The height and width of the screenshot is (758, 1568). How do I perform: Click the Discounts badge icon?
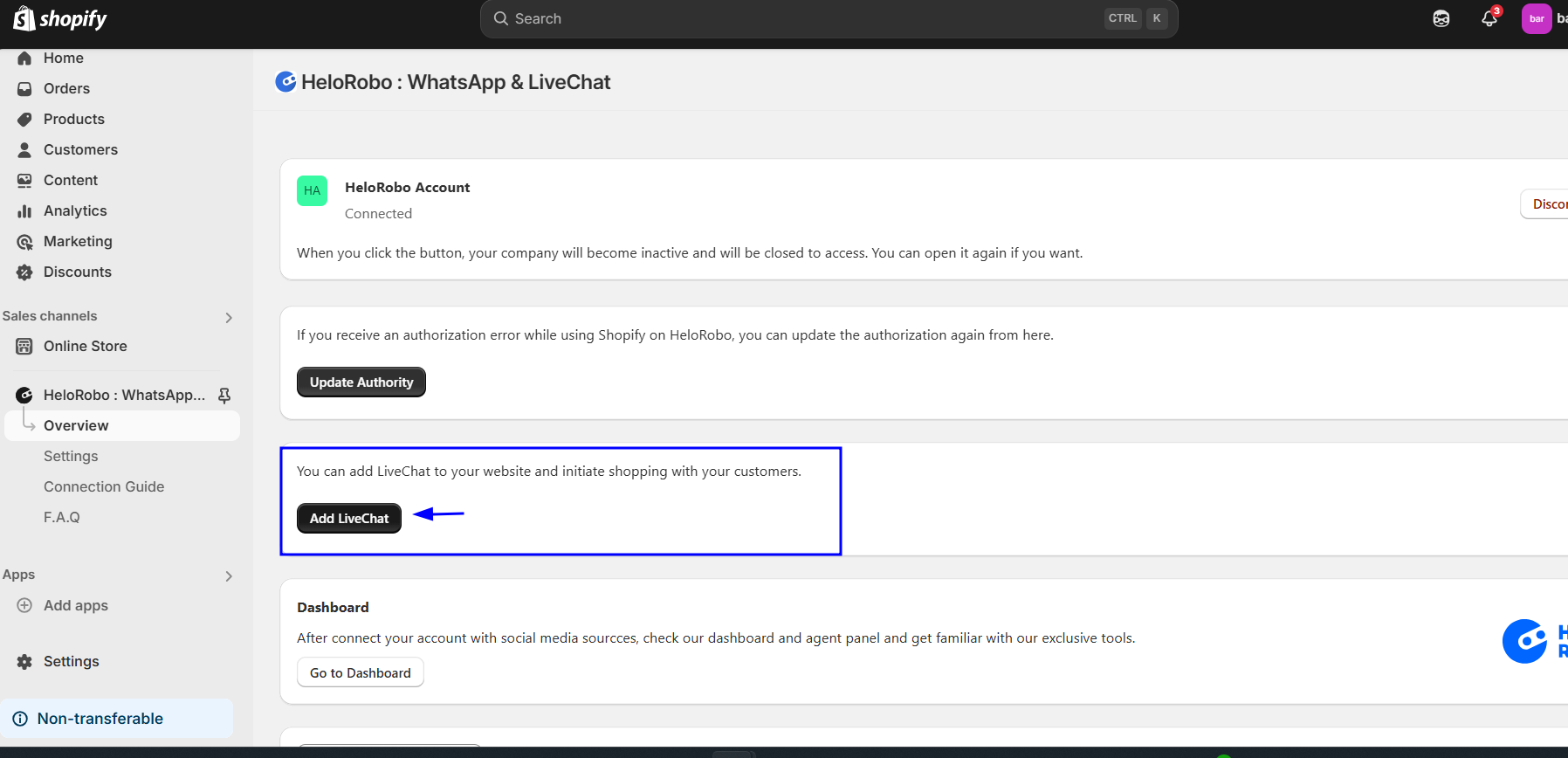[x=24, y=272]
